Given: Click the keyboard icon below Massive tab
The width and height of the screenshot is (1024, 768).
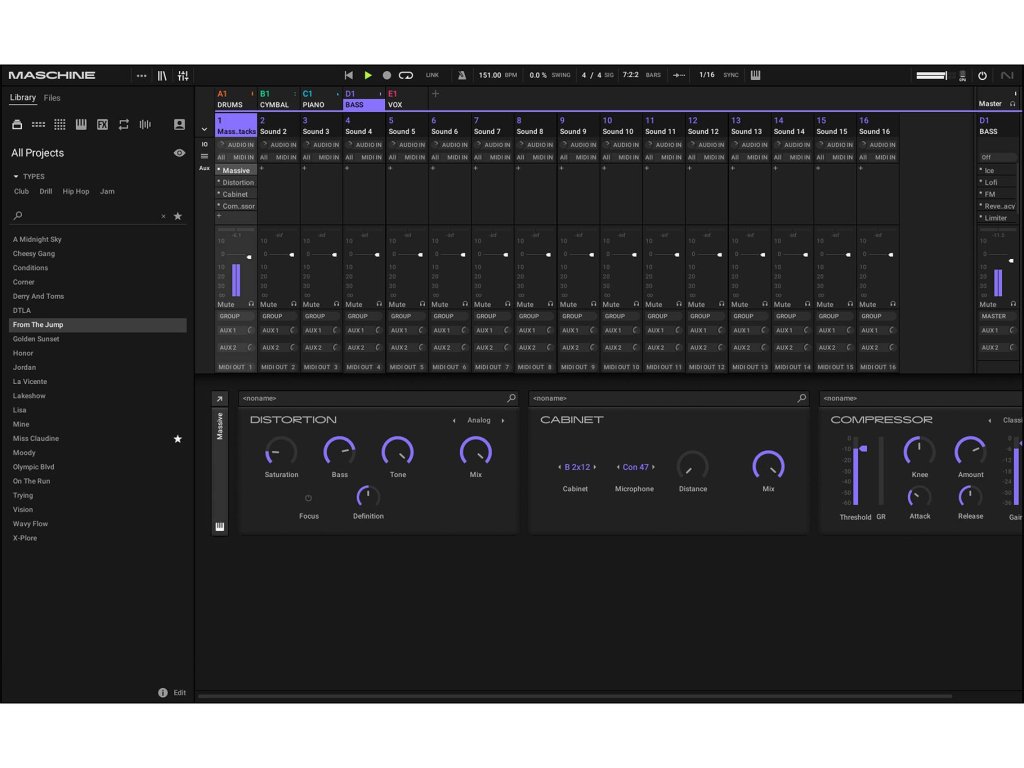Looking at the screenshot, I should tap(219, 526).
